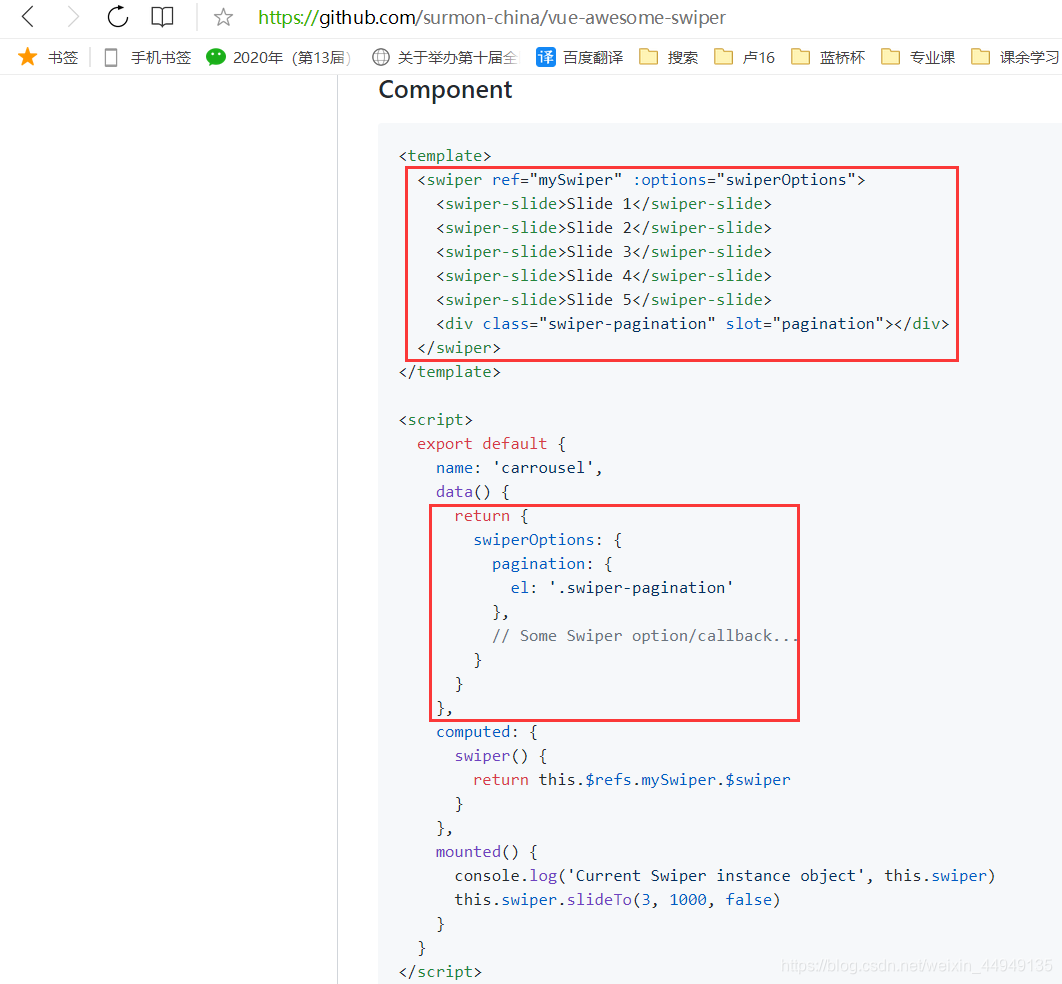Viewport: 1062px width, 984px height.
Task: Click the return this.$refs.mySwiper.$swiper line
Action: point(631,780)
